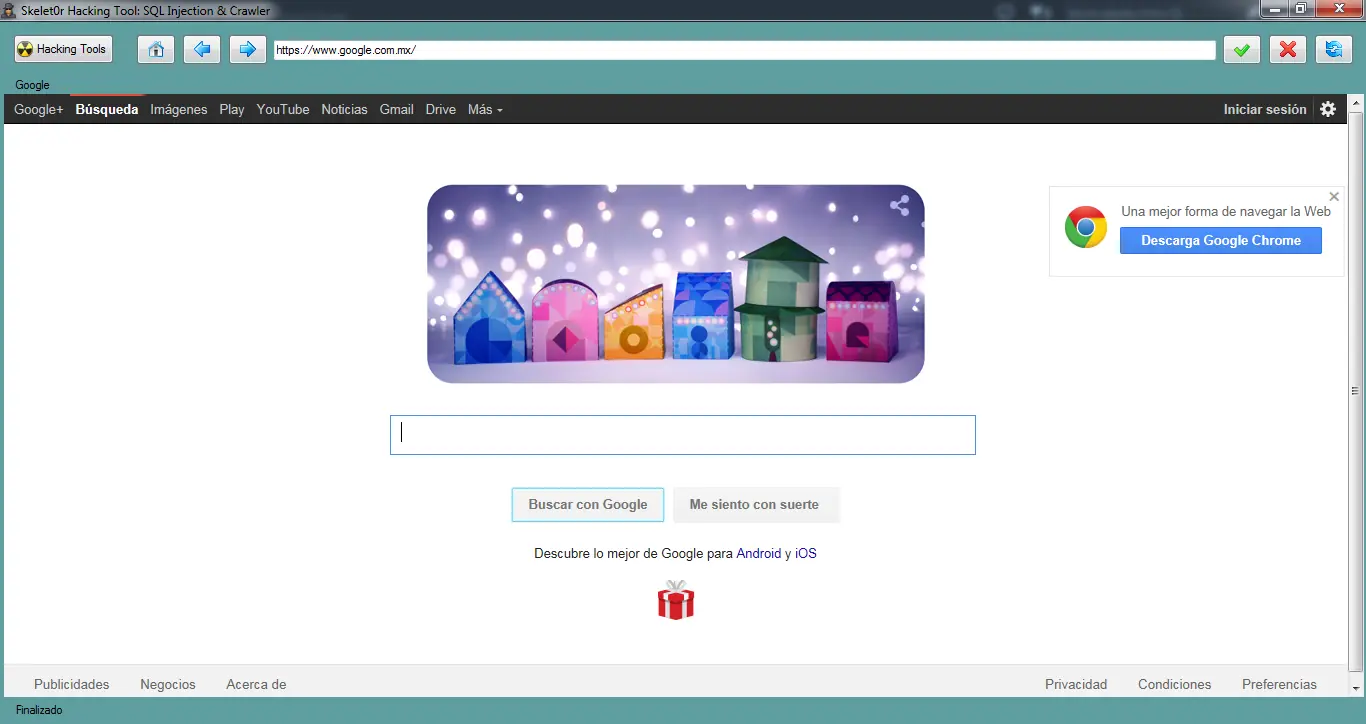
Task: Click the URL address field
Action: pyautogui.click(x=745, y=50)
